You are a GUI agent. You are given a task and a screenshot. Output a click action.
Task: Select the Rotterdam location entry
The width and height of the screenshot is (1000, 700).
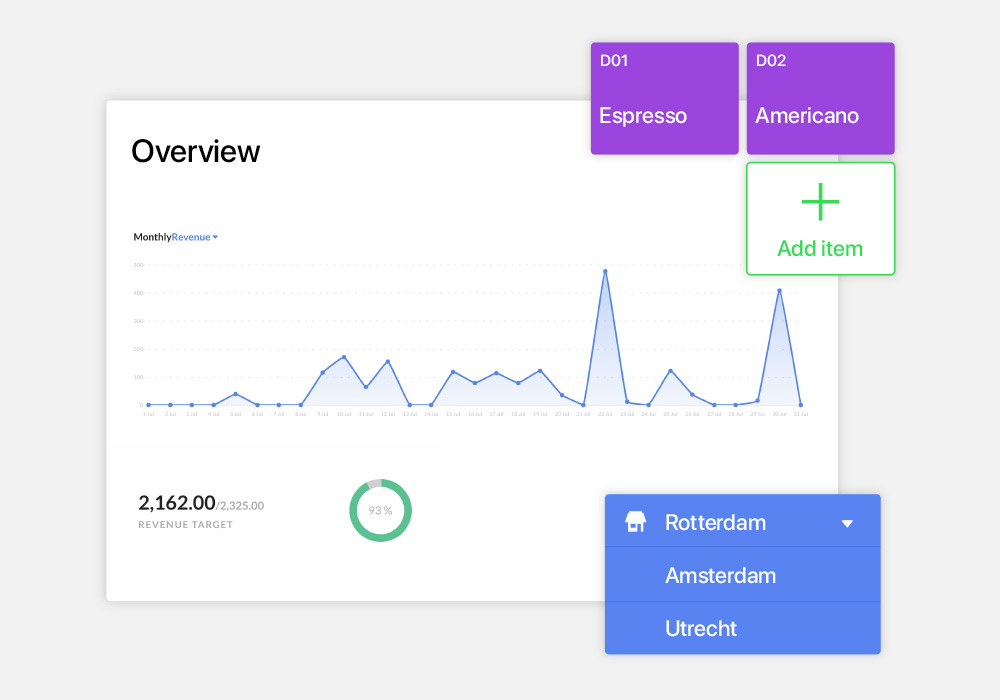pyautogui.click(x=715, y=522)
